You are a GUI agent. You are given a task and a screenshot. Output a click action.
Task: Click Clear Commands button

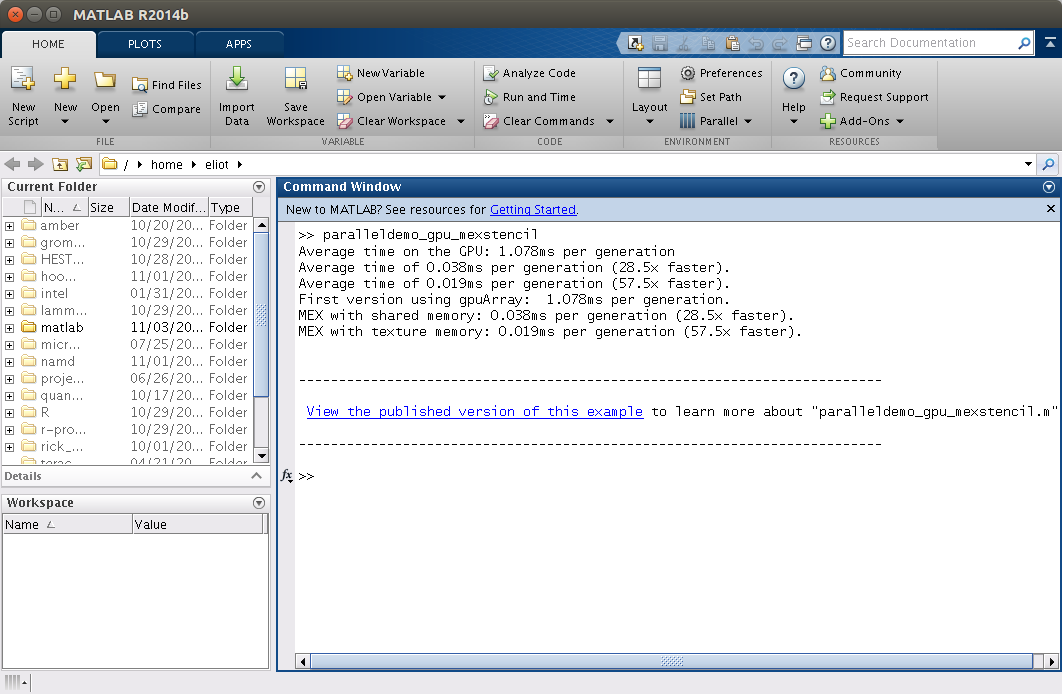tap(539, 121)
